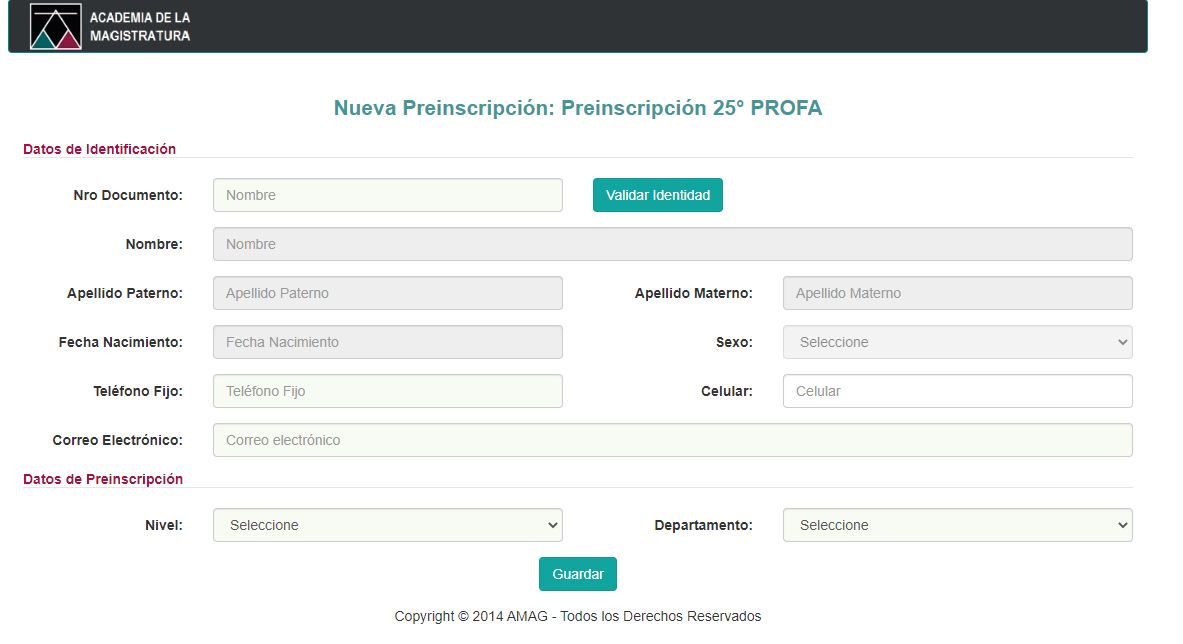Click the Celular input field
The height and width of the screenshot is (644, 1183).
pos(957,391)
